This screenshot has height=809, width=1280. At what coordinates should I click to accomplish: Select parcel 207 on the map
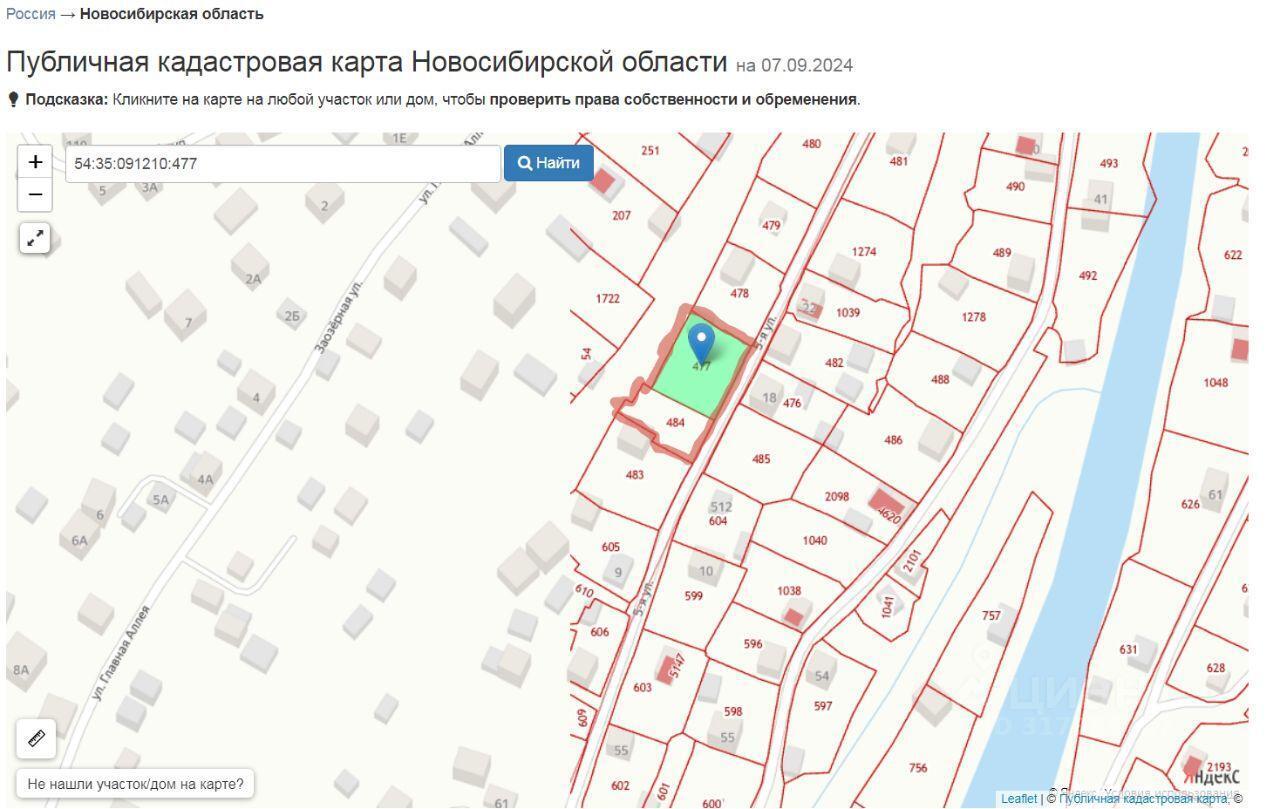pyautogui.click(x=621, y=215)
